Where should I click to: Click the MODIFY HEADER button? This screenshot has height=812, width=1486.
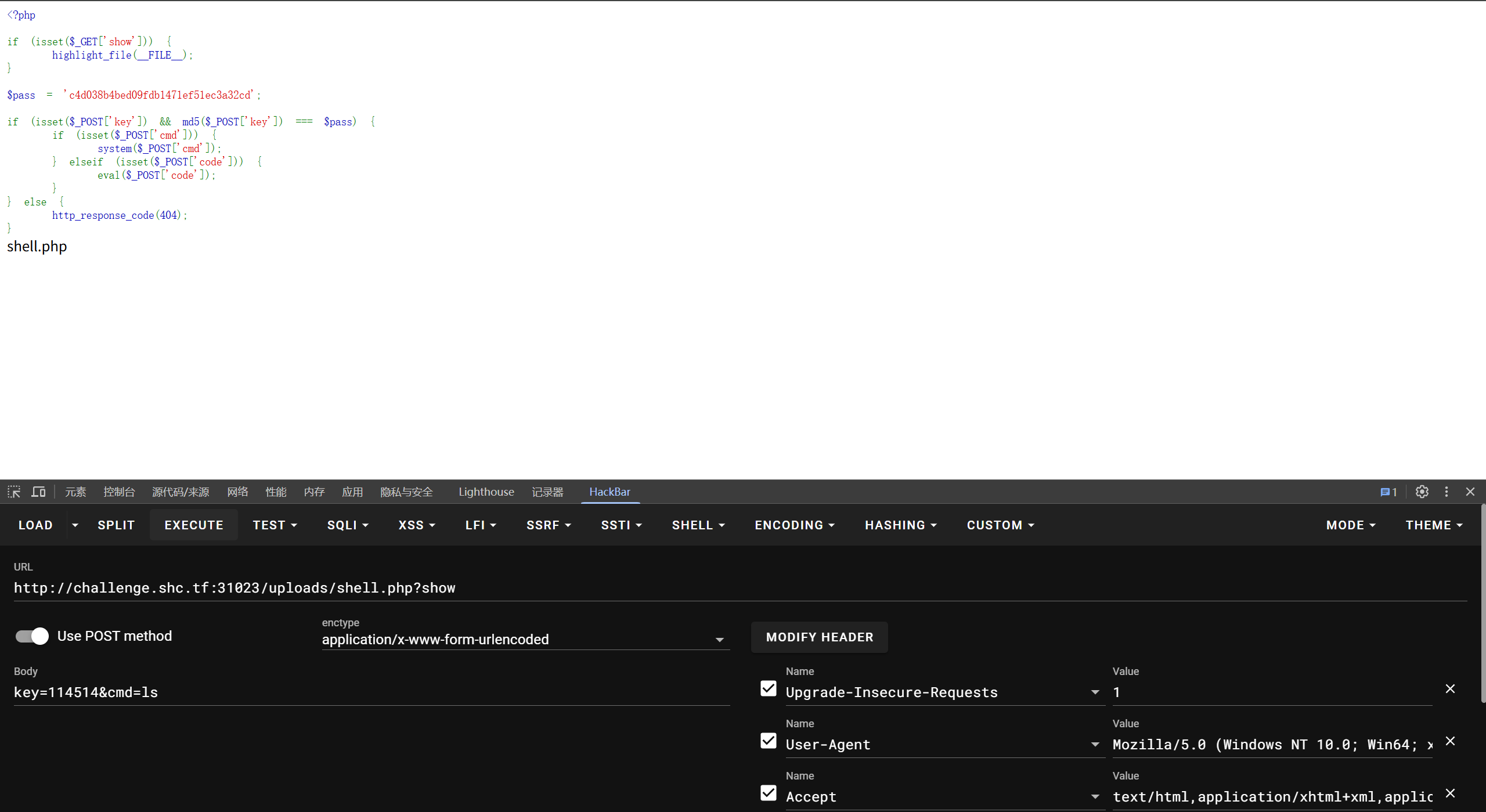click(x=820, y=637)
